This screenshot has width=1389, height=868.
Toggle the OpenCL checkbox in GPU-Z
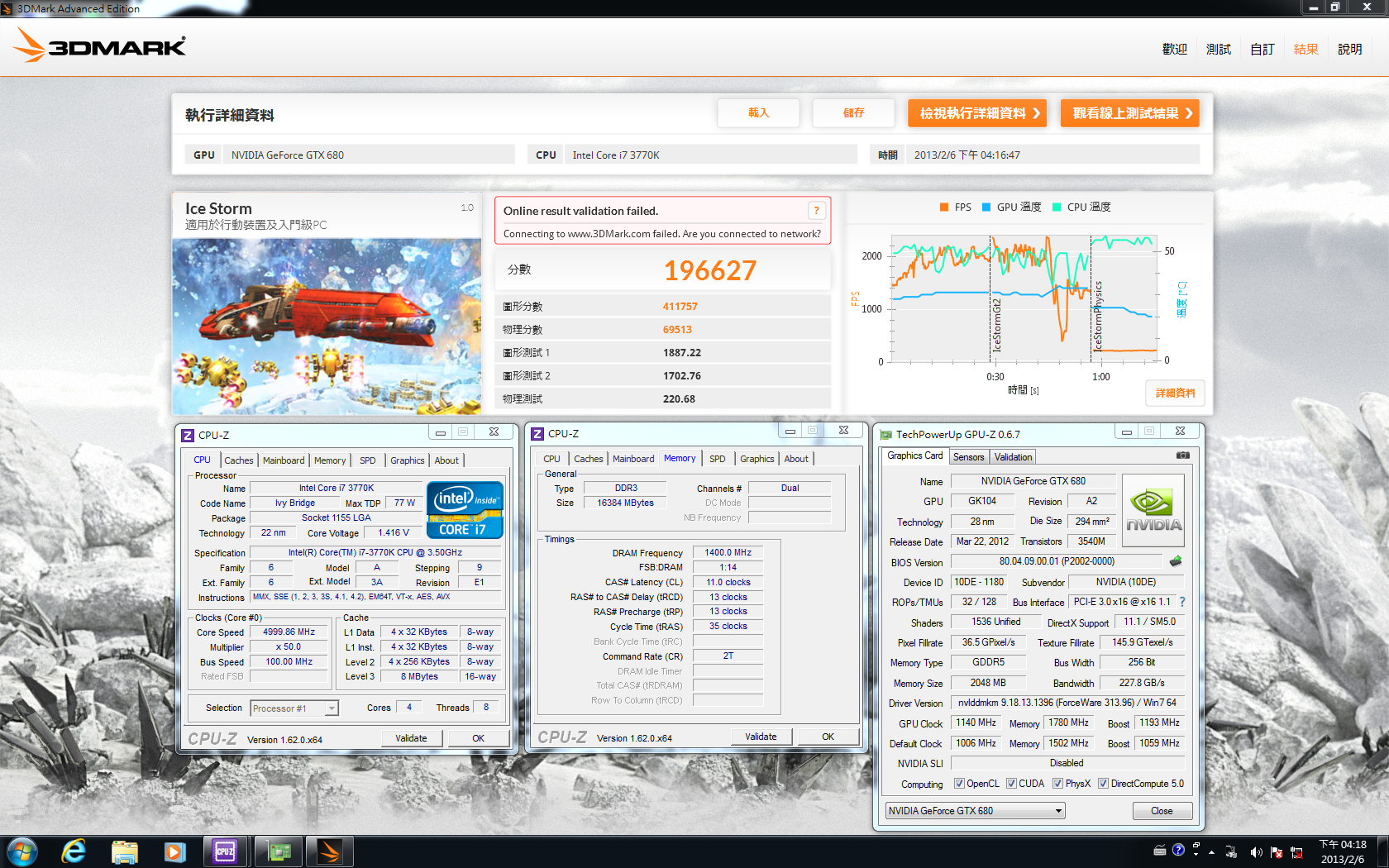point(959,784)
